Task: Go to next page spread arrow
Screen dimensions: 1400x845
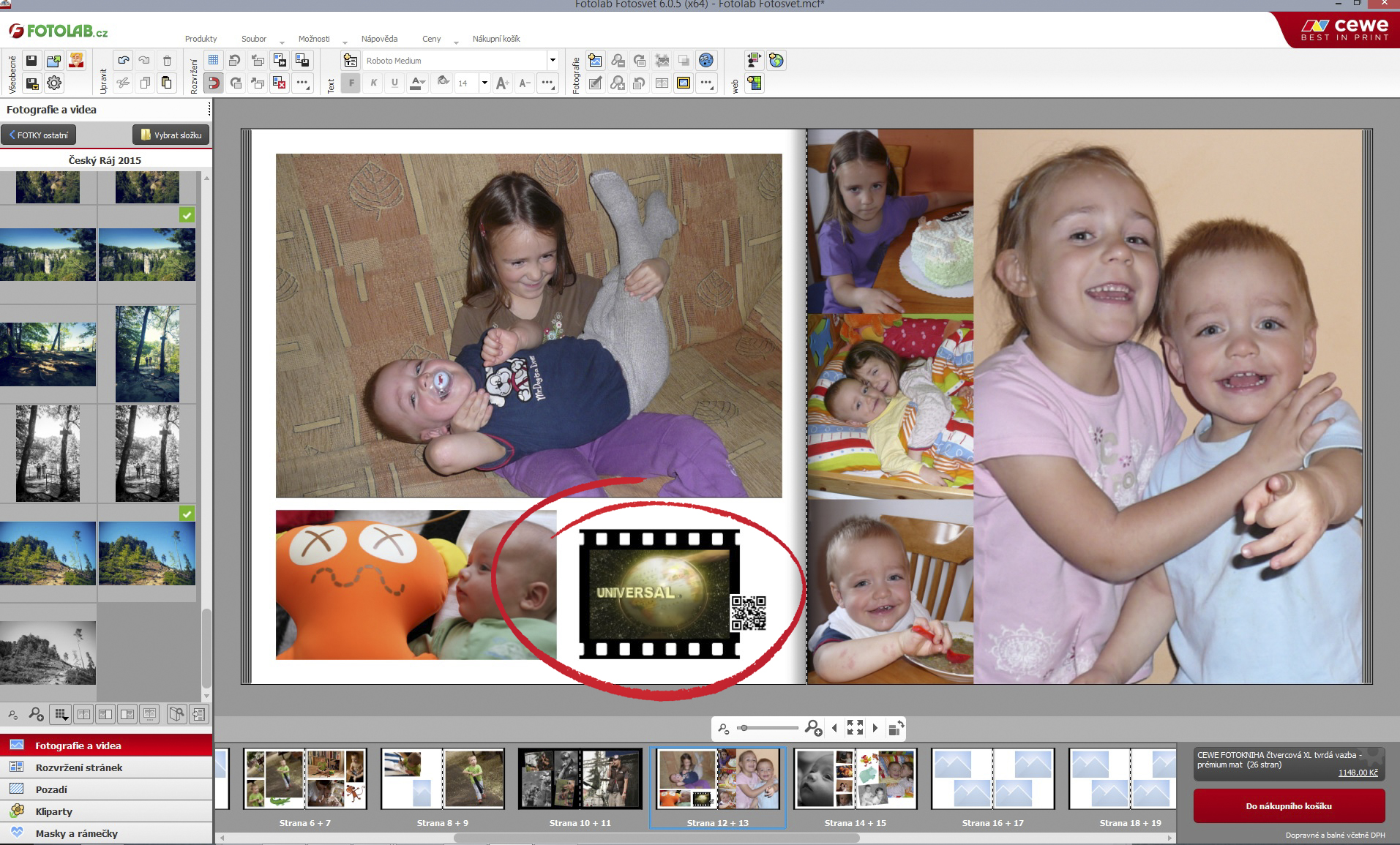Action: click(875, 728)
